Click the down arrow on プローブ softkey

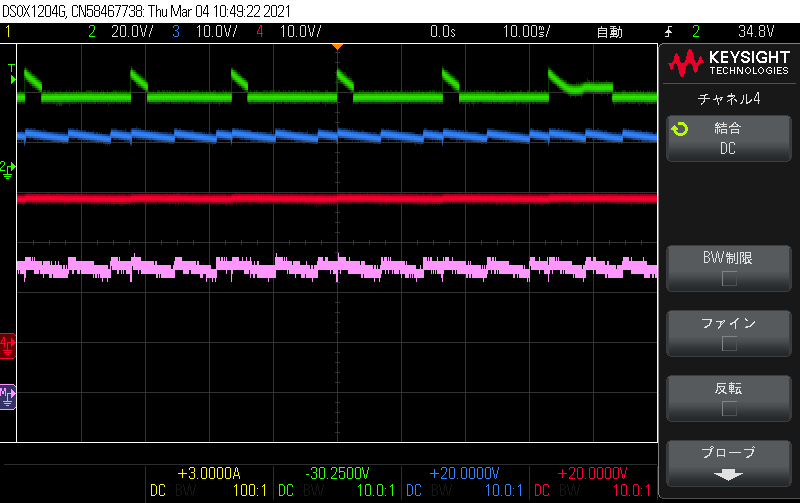(728, 475)
